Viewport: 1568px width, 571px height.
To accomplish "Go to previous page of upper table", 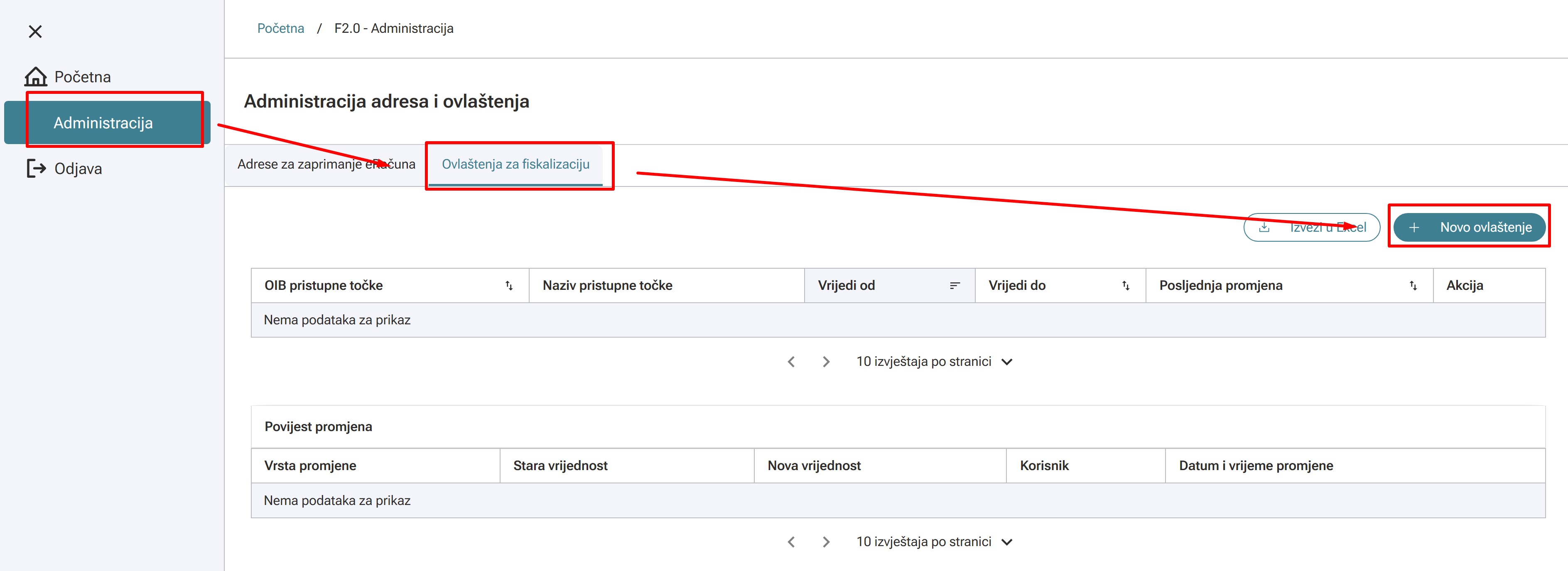I will pyautogui.click(x=791, y=362).
